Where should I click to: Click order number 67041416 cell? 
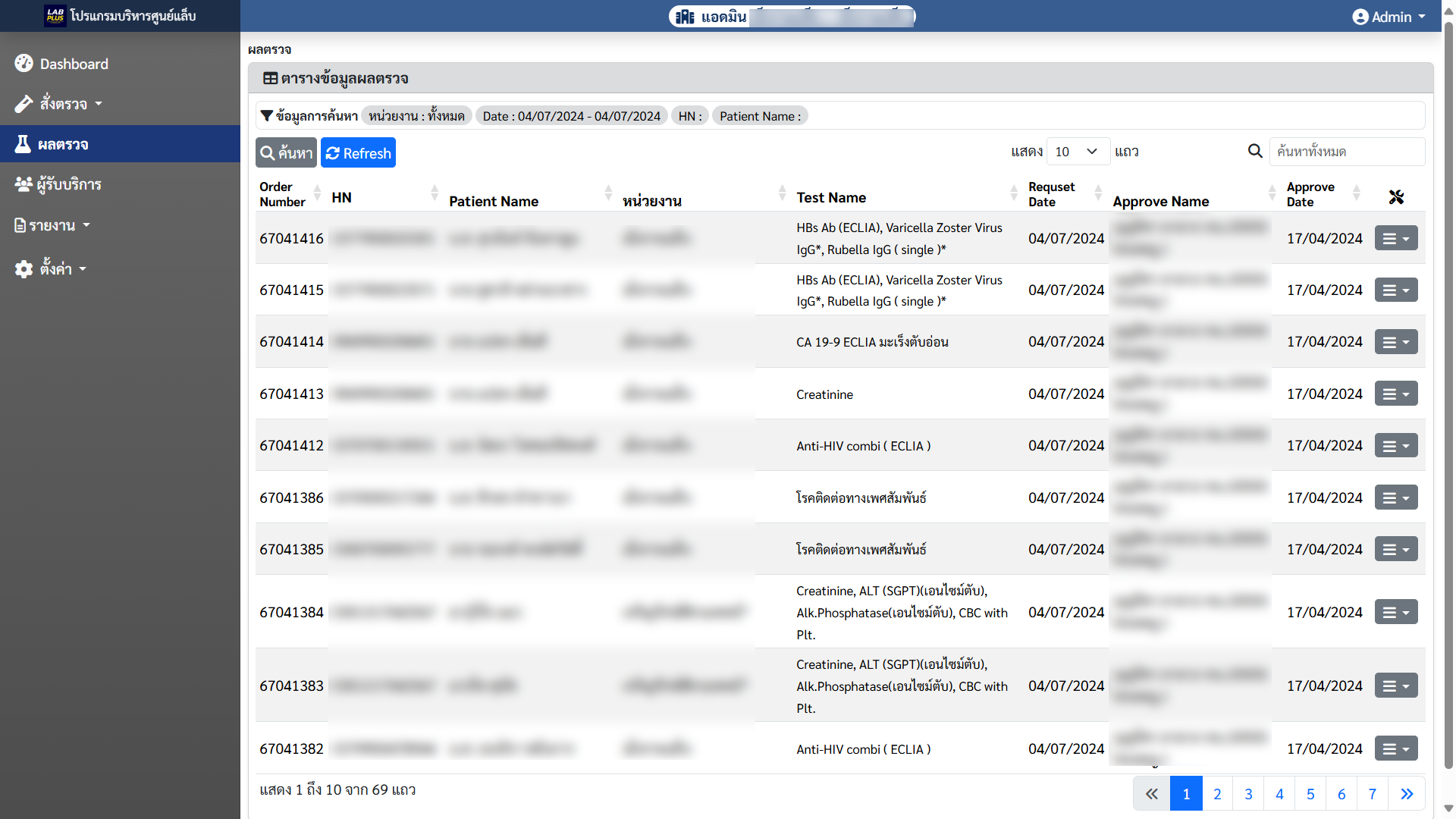291,238
